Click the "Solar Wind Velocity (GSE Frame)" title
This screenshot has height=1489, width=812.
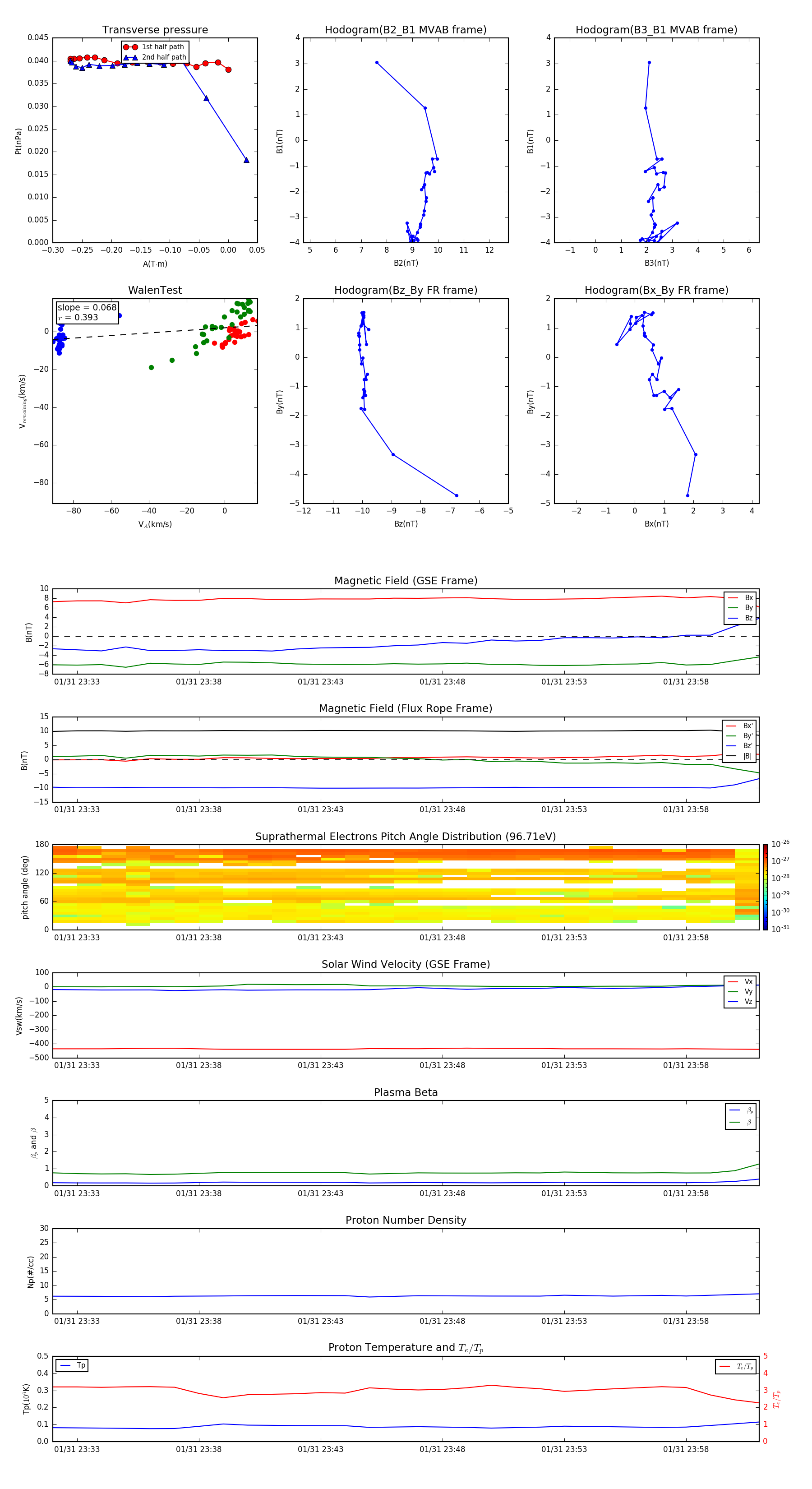(x=406, y=965)
